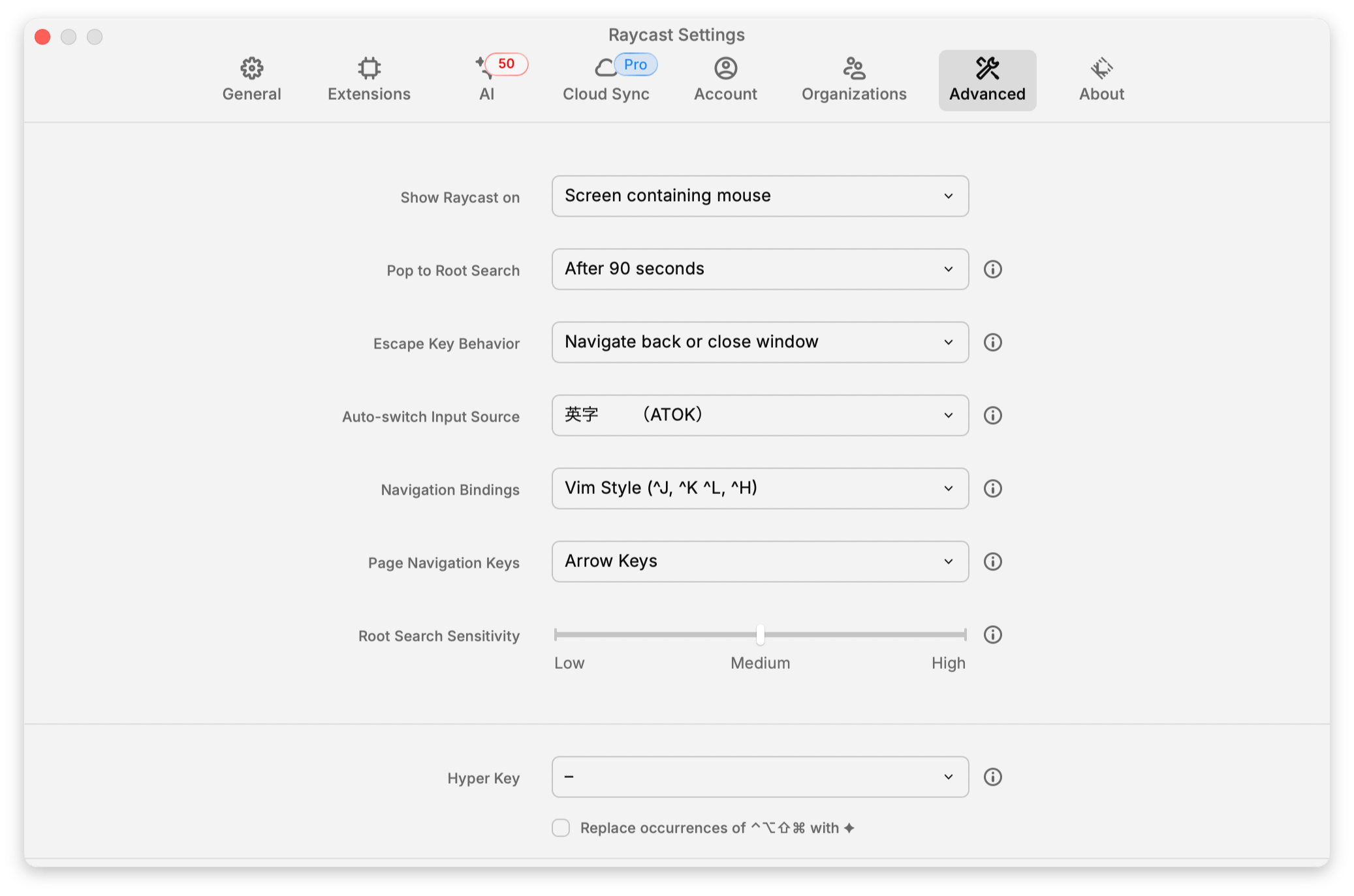Open the Organizations tab
1354x896 pixels.
[x=854, y=80]
